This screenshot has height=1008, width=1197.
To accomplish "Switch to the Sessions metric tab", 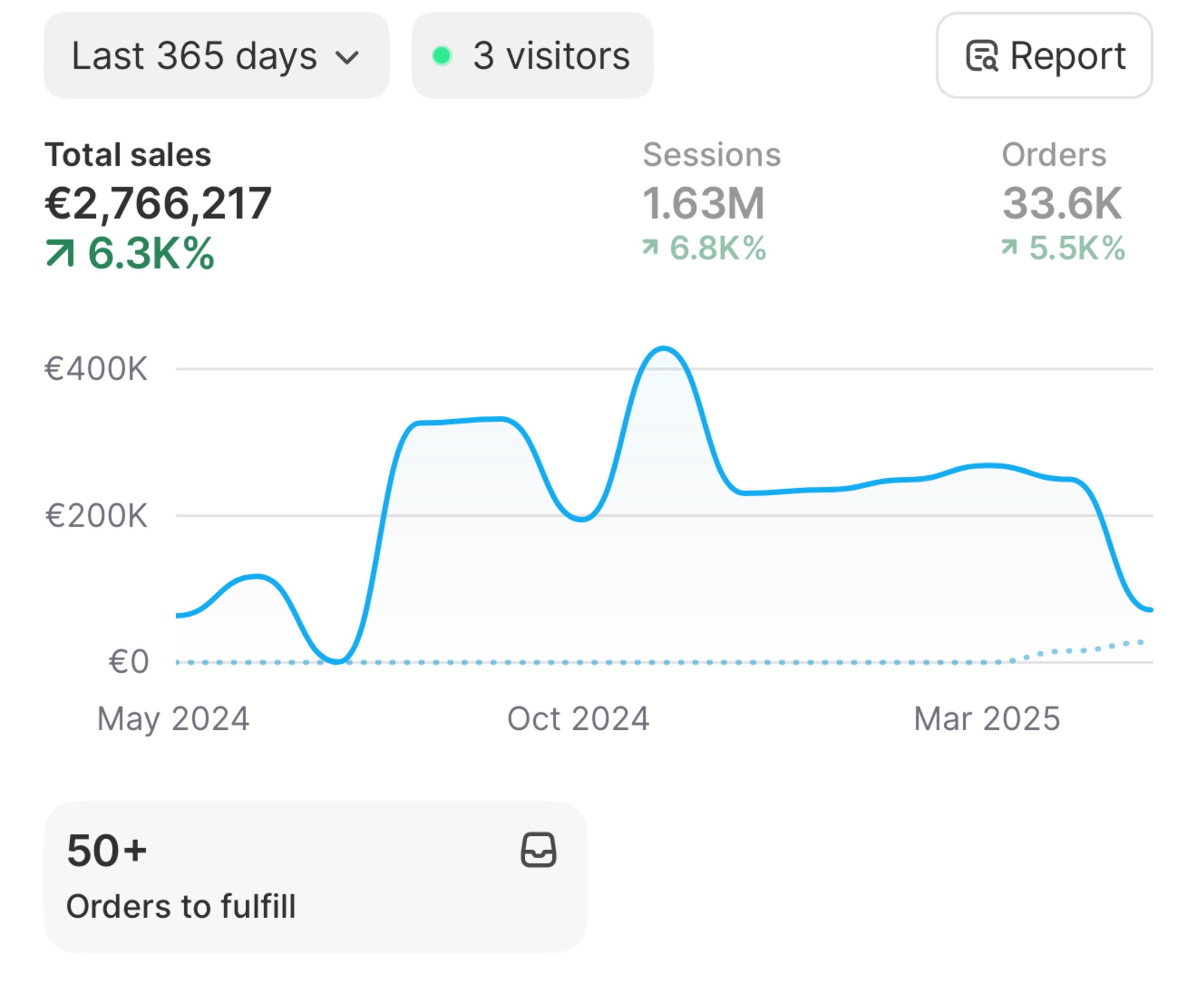I will coord(711,155).
